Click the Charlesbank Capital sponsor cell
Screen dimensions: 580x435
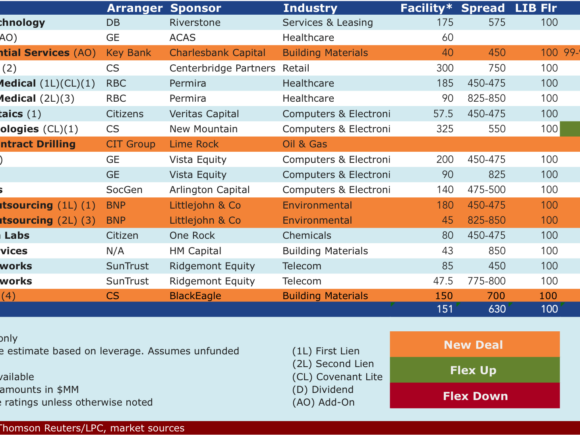pyautogui.click(x=218, y=53)
